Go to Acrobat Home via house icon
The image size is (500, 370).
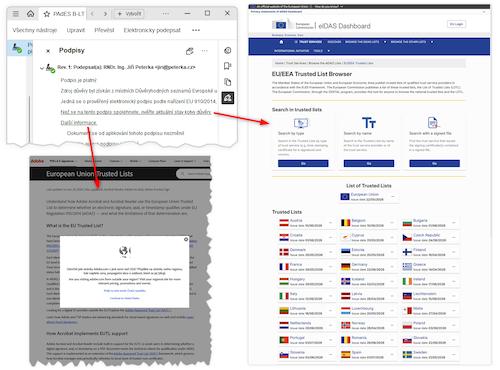click(30, 14)
